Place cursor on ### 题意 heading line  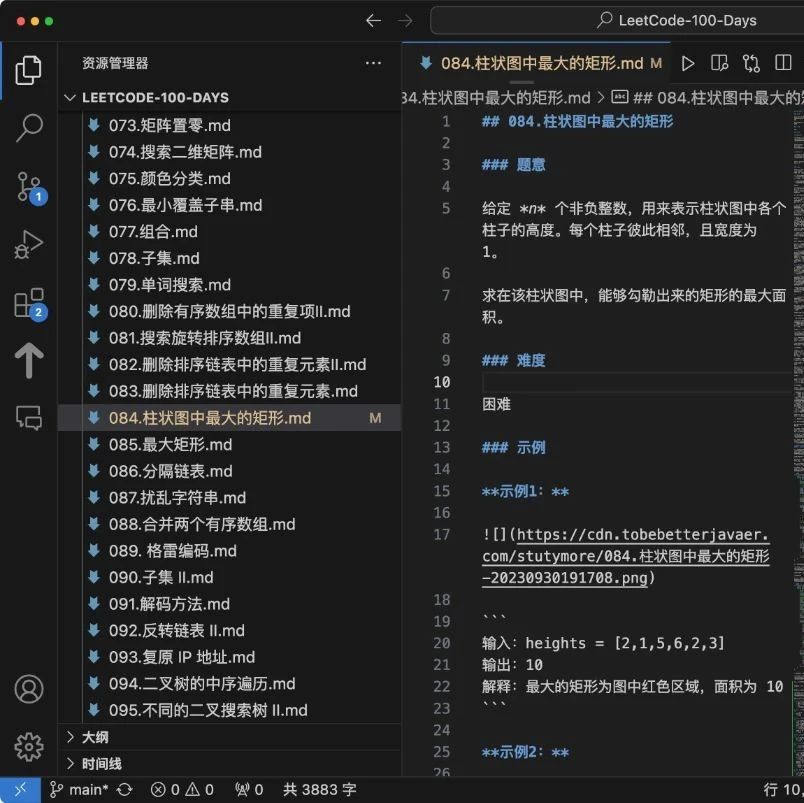pos(514,165)
